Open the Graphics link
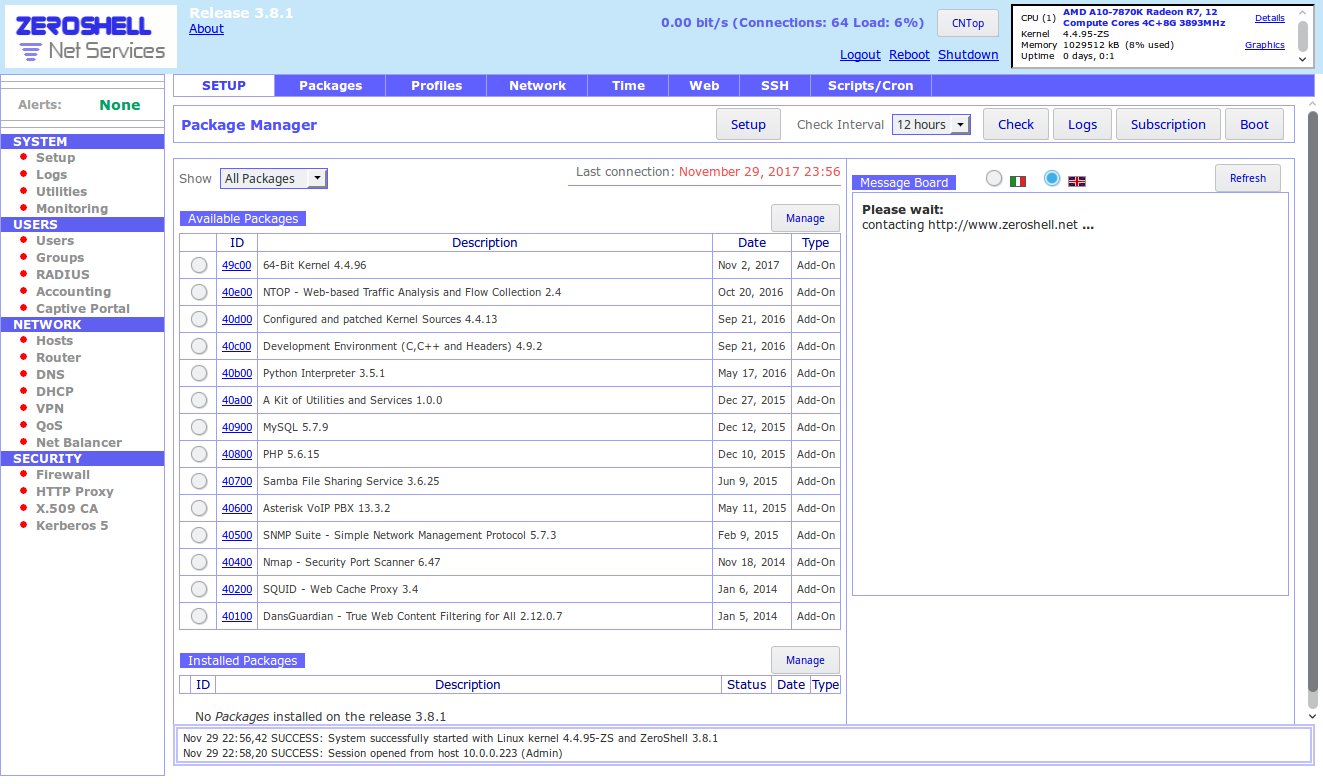Image resolution: width=1323 pixels, height=784 pixels. click(x=1265, y=45)
